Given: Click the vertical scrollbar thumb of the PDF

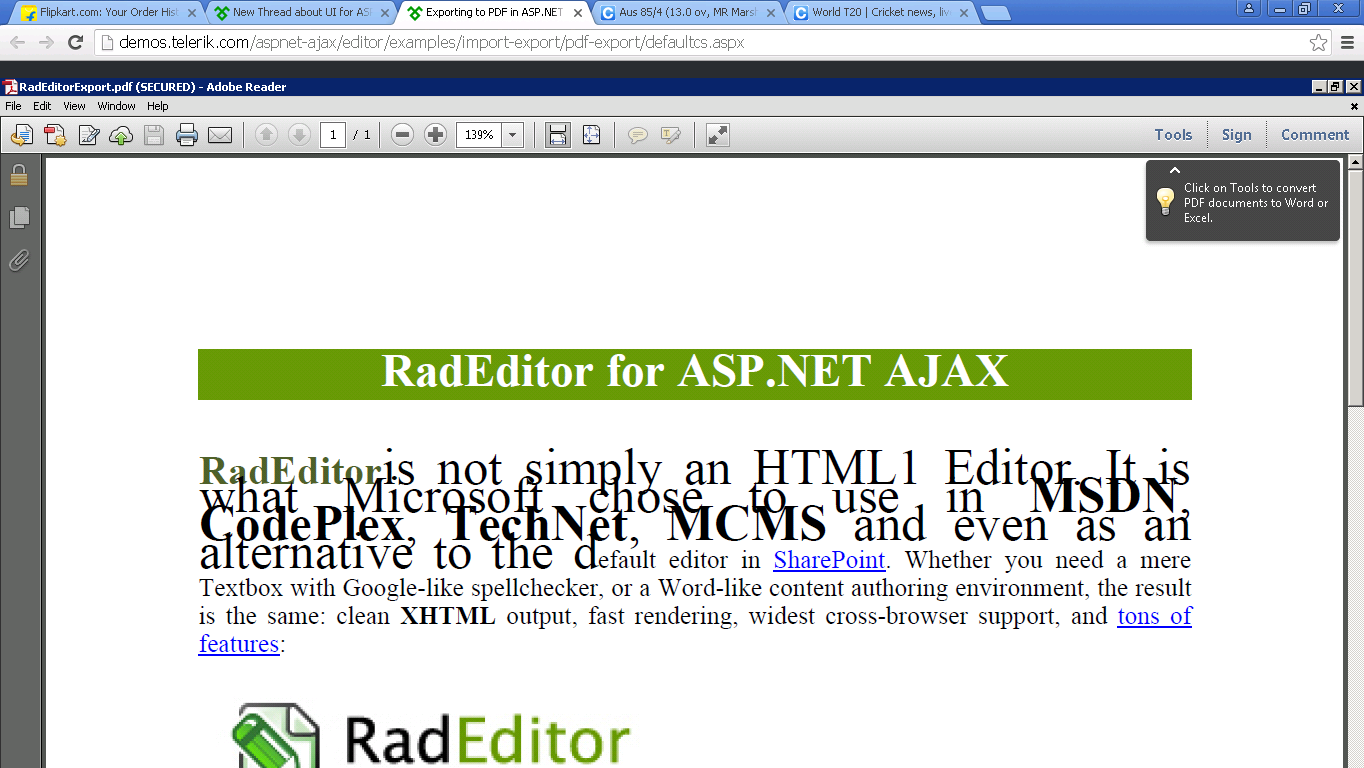Looking at the screenshot, I should 1356,288.
